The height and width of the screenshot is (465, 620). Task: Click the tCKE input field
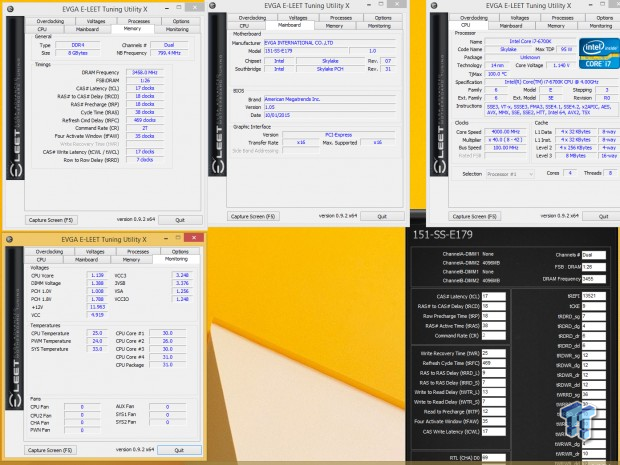tap(594, 306)
